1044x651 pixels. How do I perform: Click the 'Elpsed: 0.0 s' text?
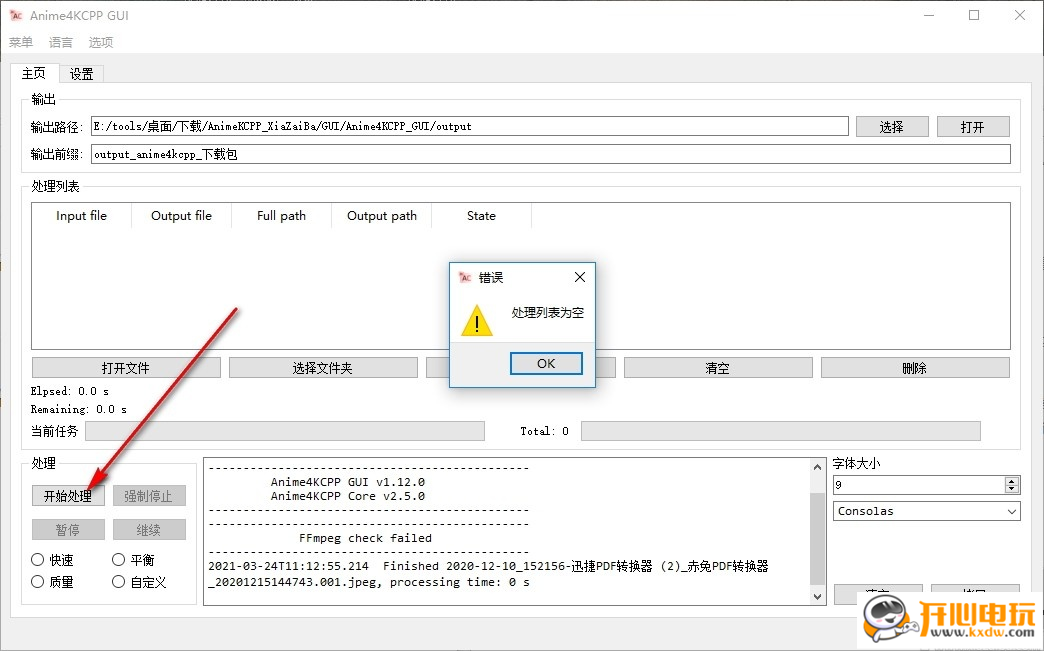point(70,391)
